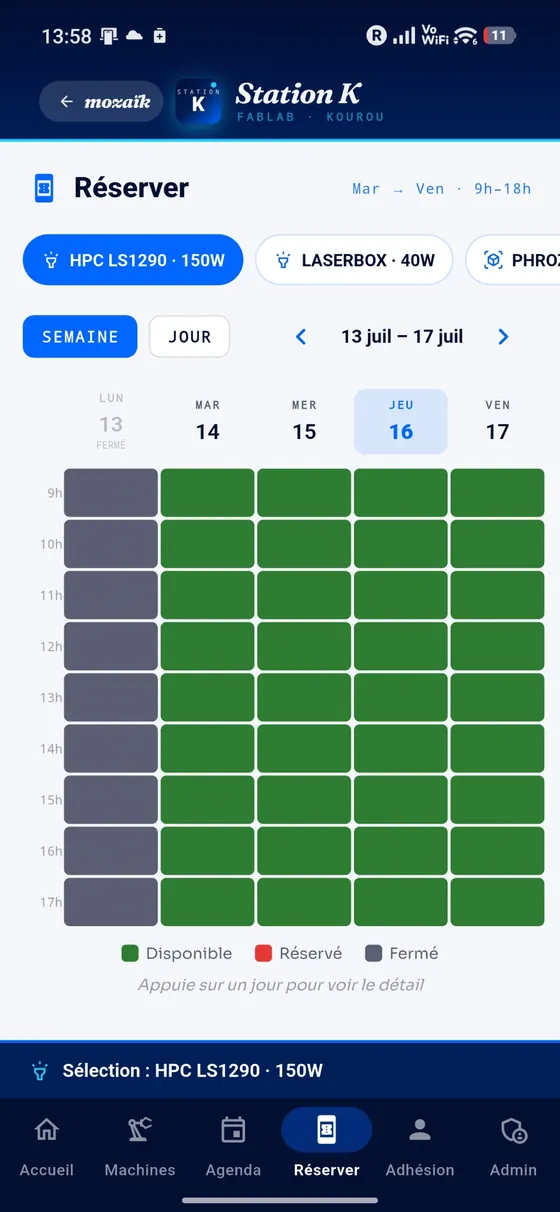560x1212 pixels.
Task: Switch to JOUR day view
Action: [189, 337]
